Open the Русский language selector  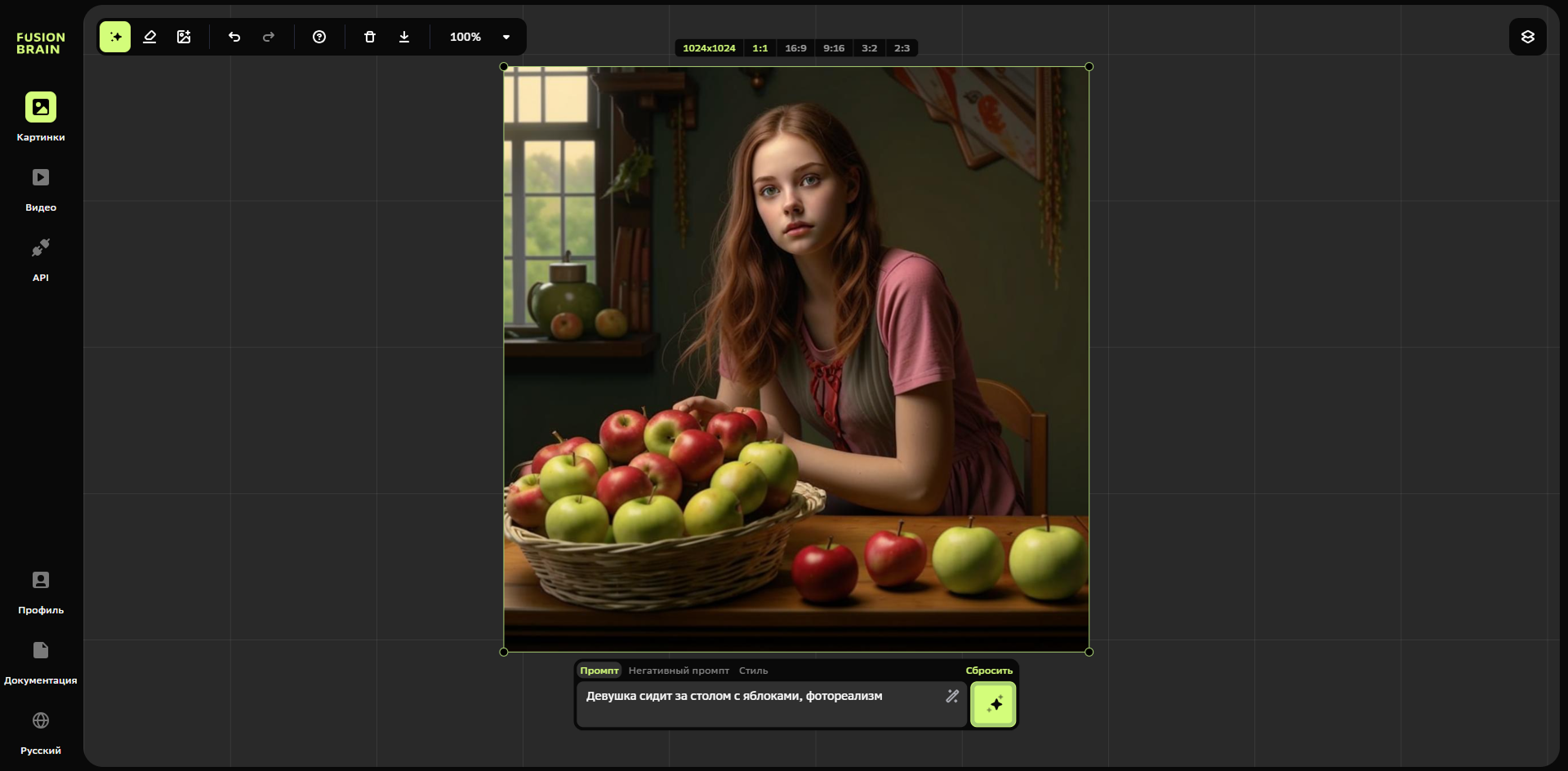(x=41, y=733)
